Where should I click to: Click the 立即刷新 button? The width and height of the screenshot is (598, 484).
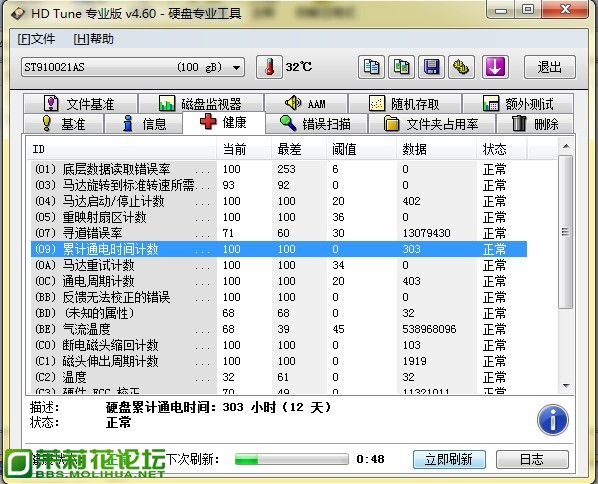[449, 459]
